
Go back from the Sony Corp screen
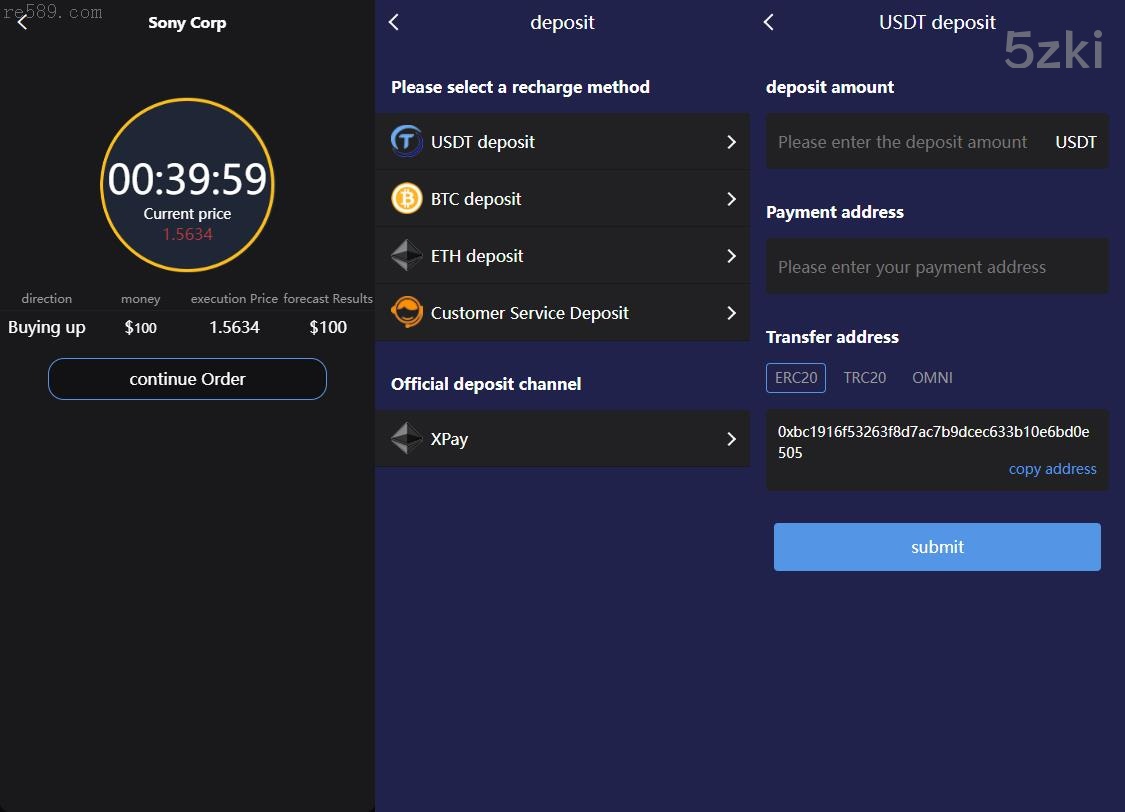point(22,22)
